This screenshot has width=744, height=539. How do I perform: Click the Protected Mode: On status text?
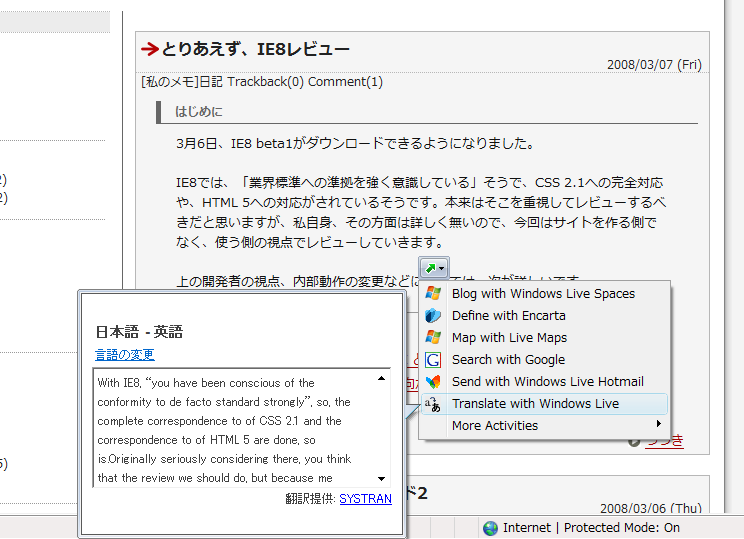[x=622, y=528]
